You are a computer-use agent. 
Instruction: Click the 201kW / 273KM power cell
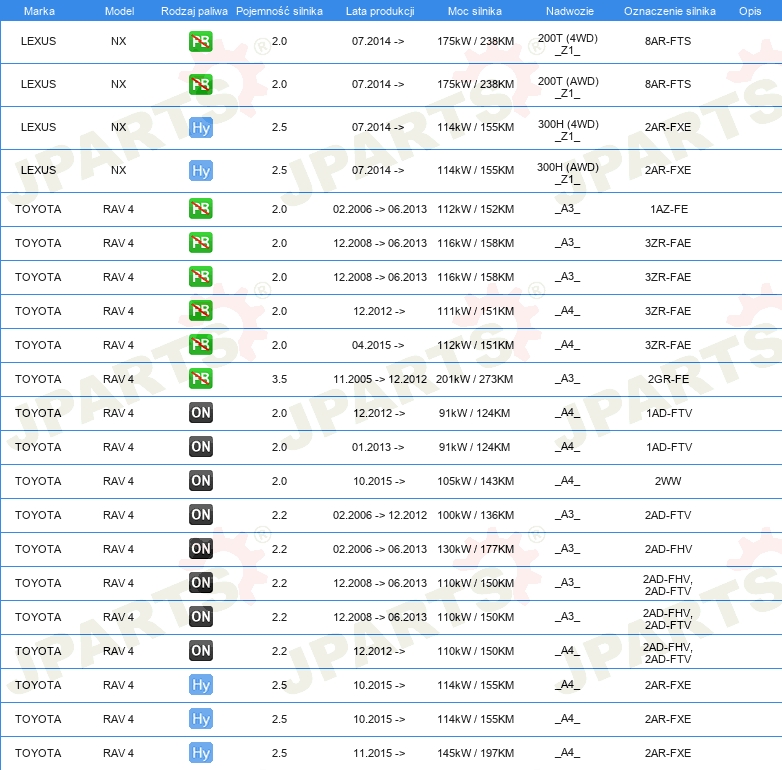pyautogui.click(x=474, y=379)
